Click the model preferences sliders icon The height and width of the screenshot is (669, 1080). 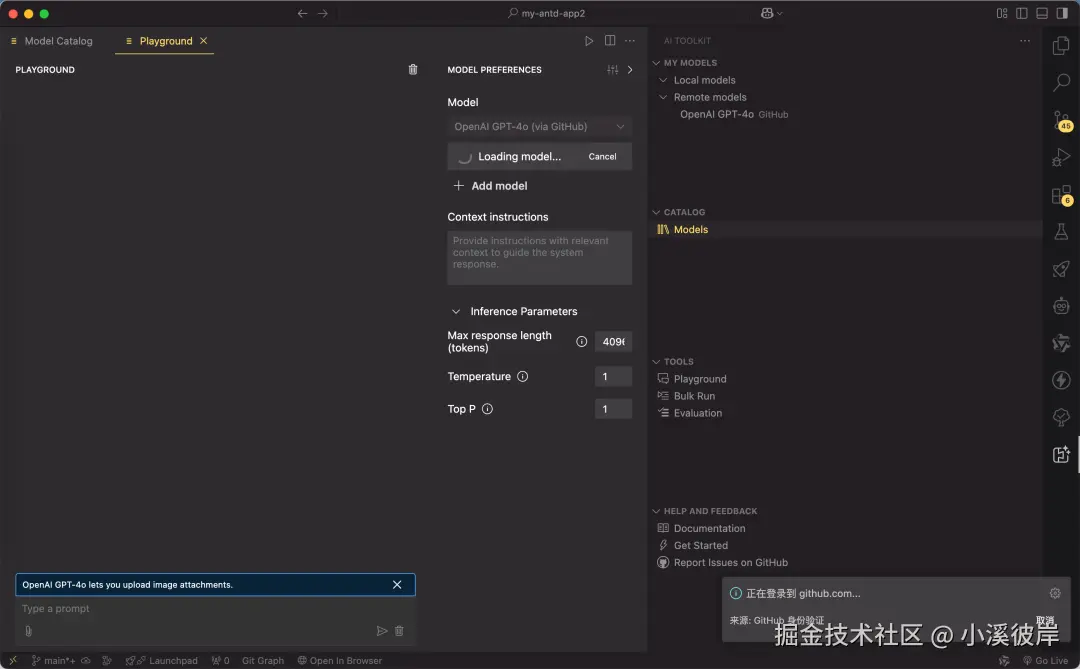point(612,70)
